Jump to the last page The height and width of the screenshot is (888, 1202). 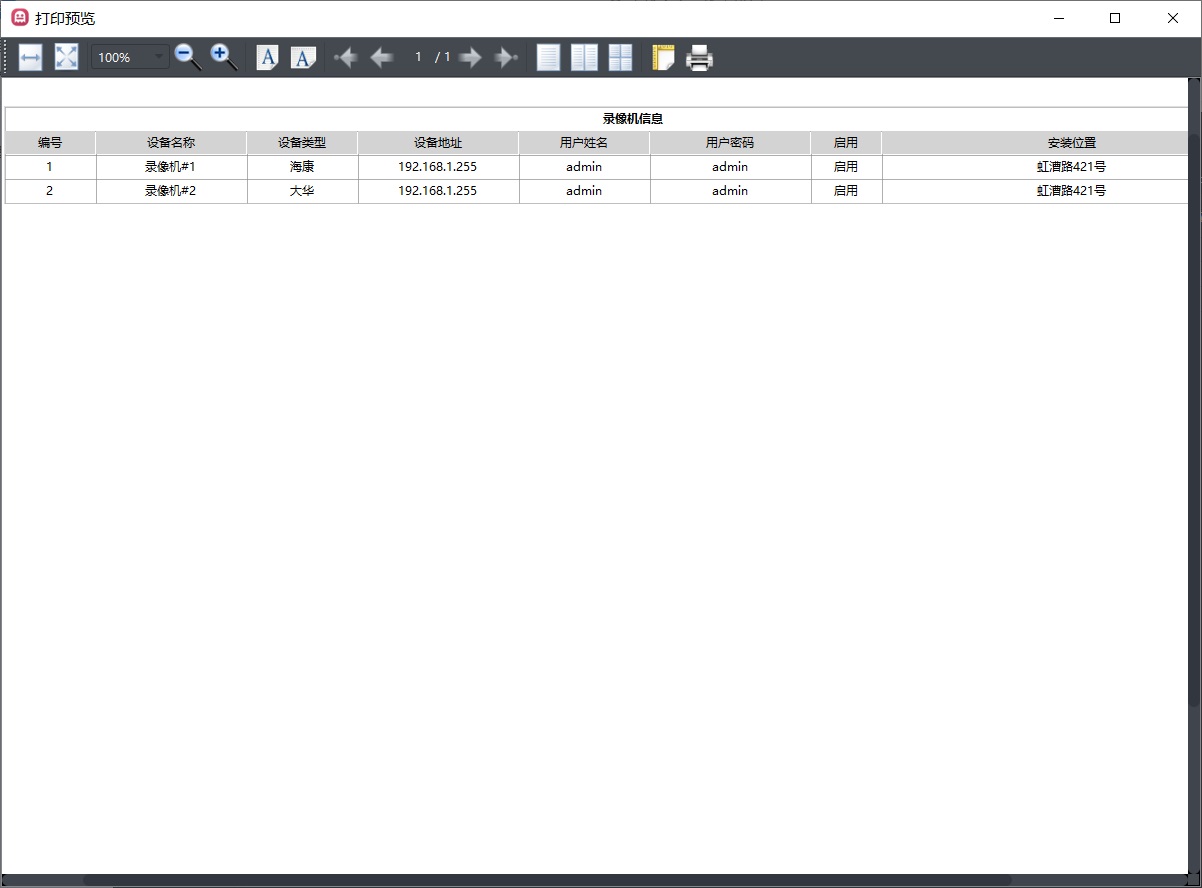(x=506, y=58)
